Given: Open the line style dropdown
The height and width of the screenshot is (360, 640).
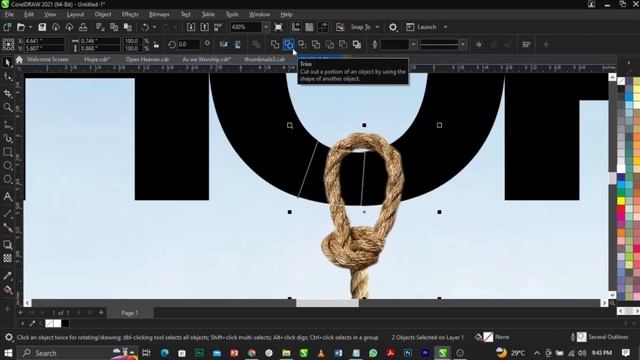Looking at the screenshot, I should tap(462, 44).
